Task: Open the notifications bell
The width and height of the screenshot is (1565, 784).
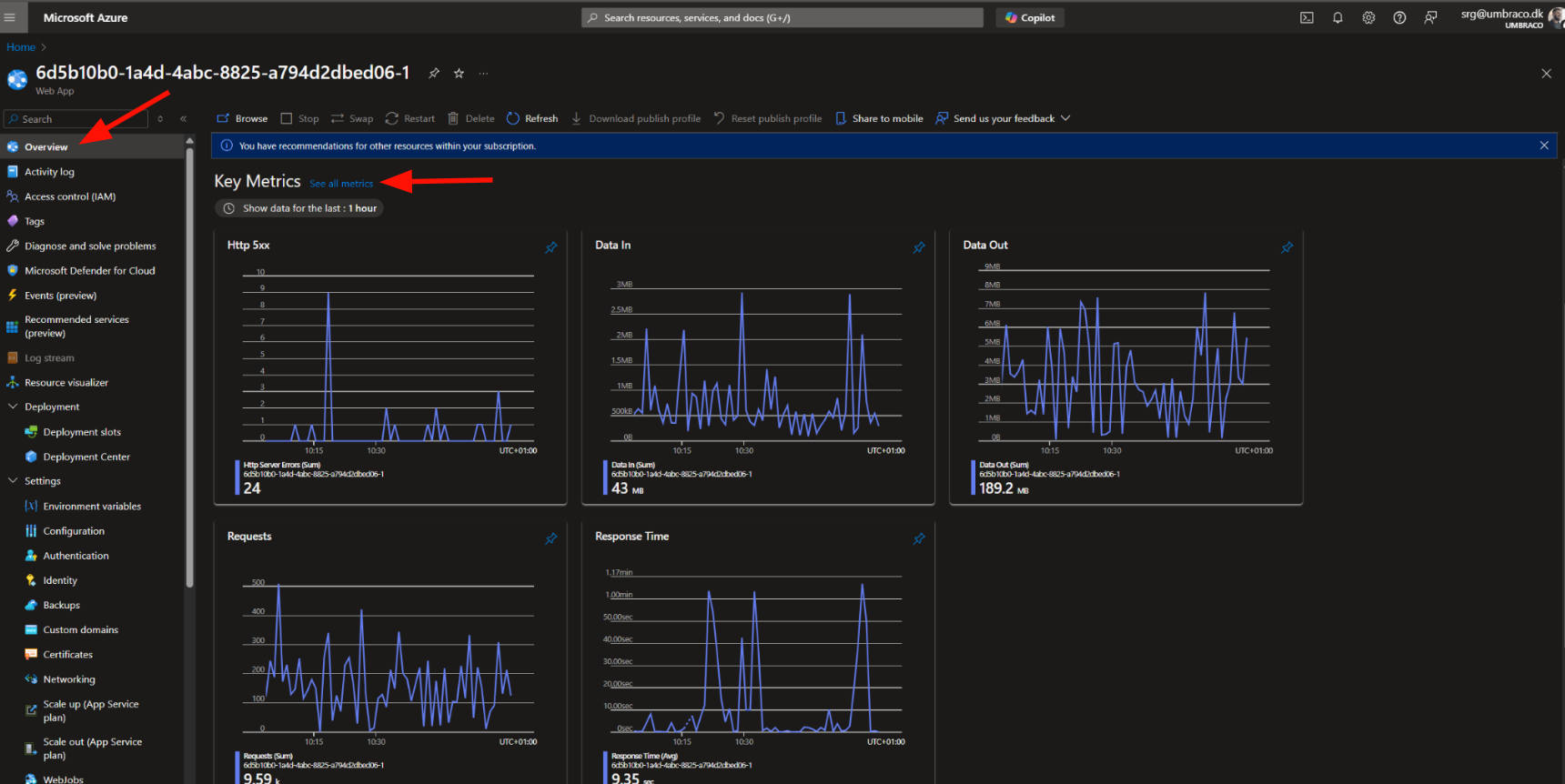Action: 1338,18
